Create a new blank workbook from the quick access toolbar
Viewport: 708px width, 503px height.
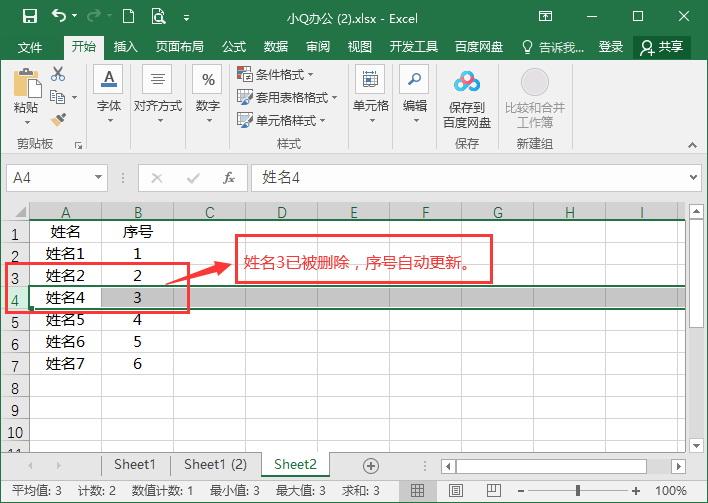click(x=129, y=17)
